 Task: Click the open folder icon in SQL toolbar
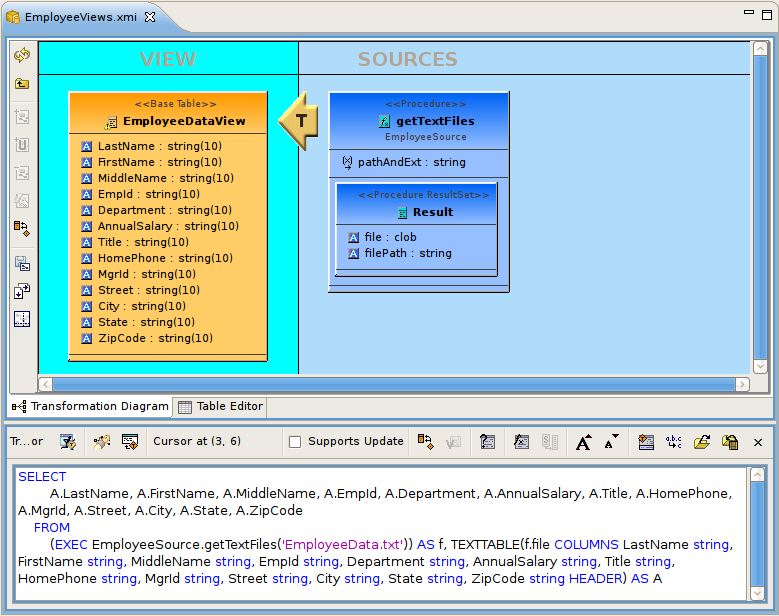coord(702,441)
